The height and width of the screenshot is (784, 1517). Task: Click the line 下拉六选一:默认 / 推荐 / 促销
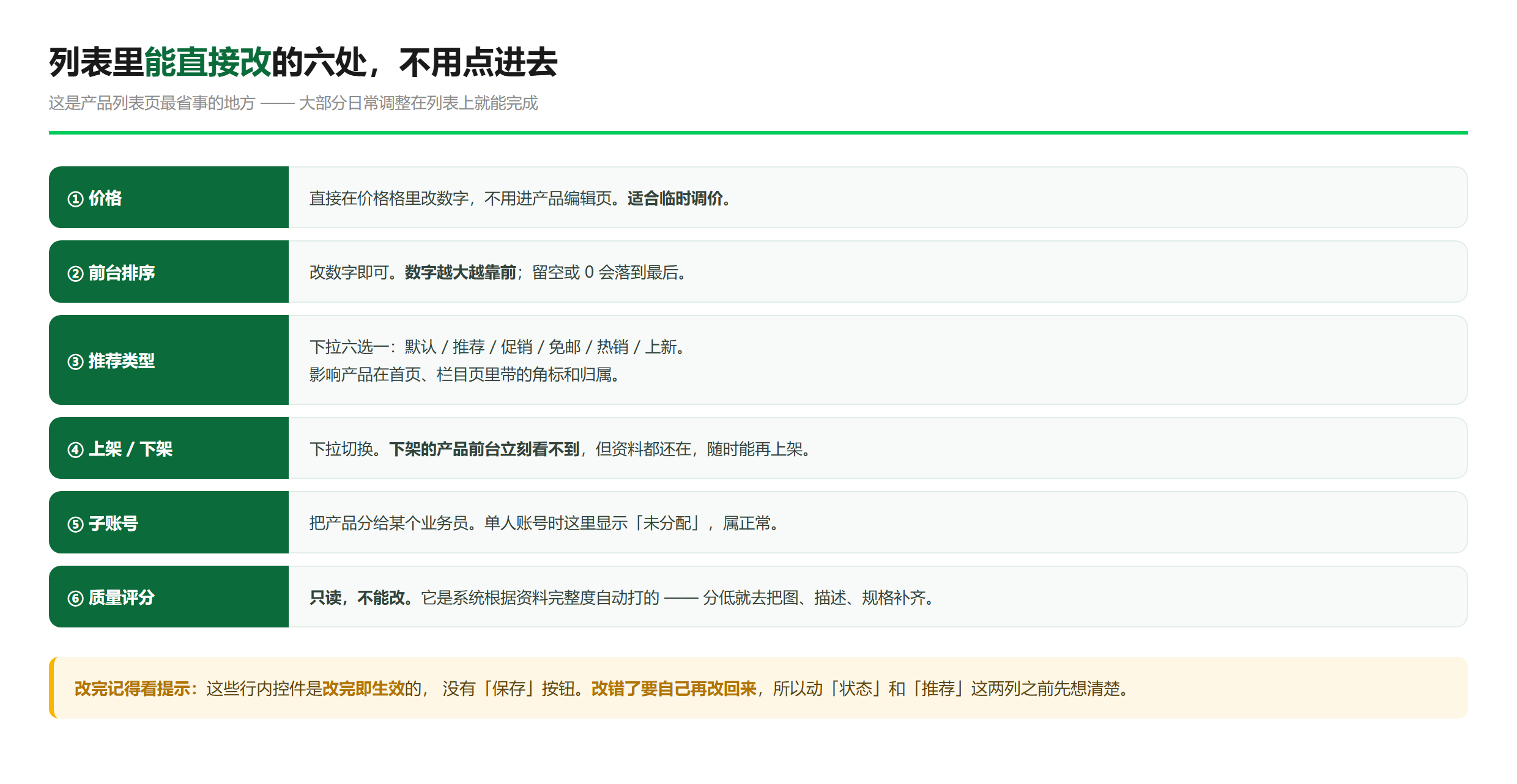tap(497, 347)
